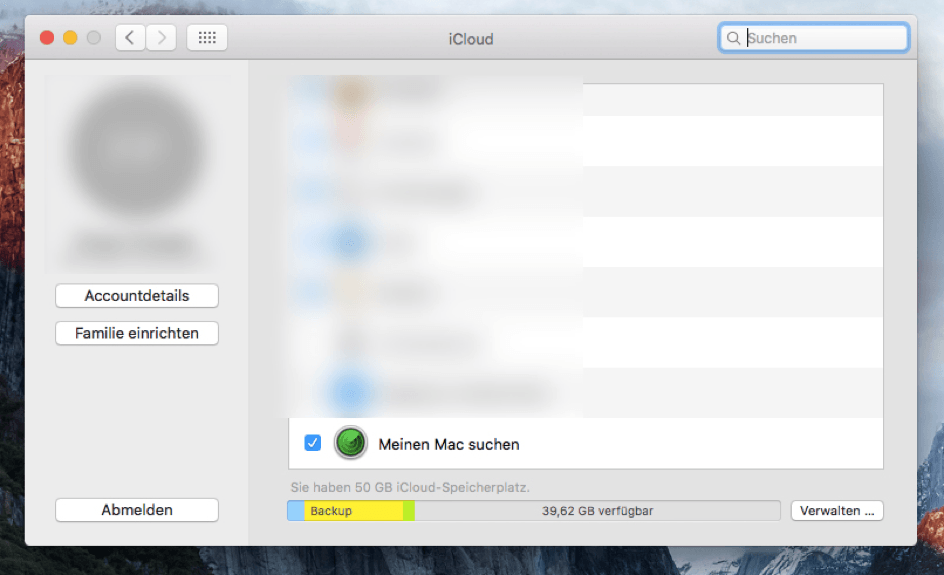Click Abmelden to sign out
This screenshot has width=944, height=575.
137,510
